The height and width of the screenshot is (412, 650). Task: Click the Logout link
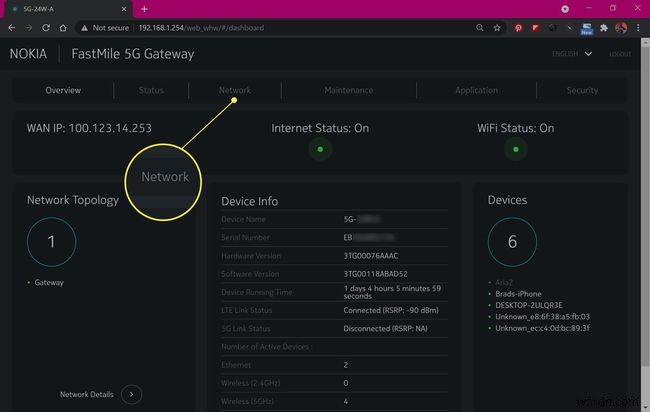coord(620,54)
